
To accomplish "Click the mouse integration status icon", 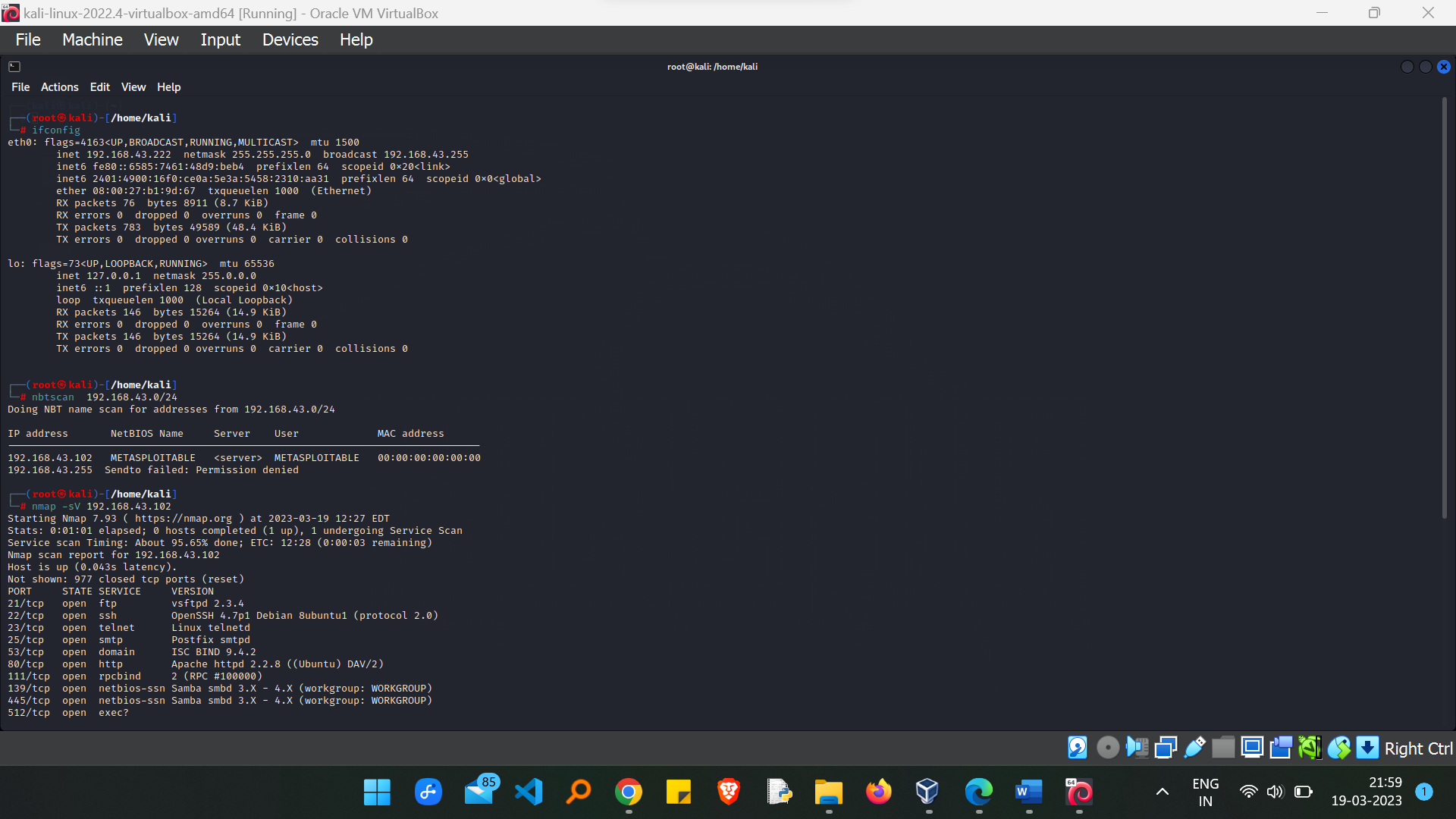I will tap(1338, 748).
